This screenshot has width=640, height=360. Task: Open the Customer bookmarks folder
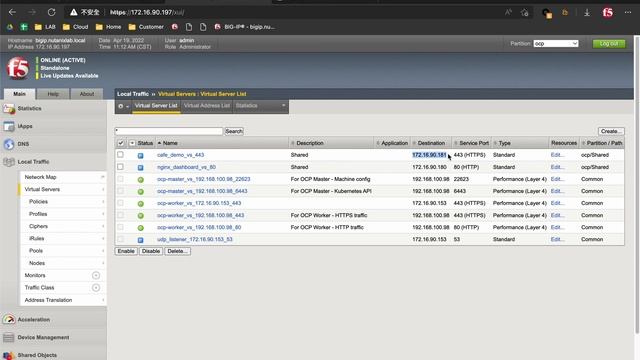click(146, 27)
